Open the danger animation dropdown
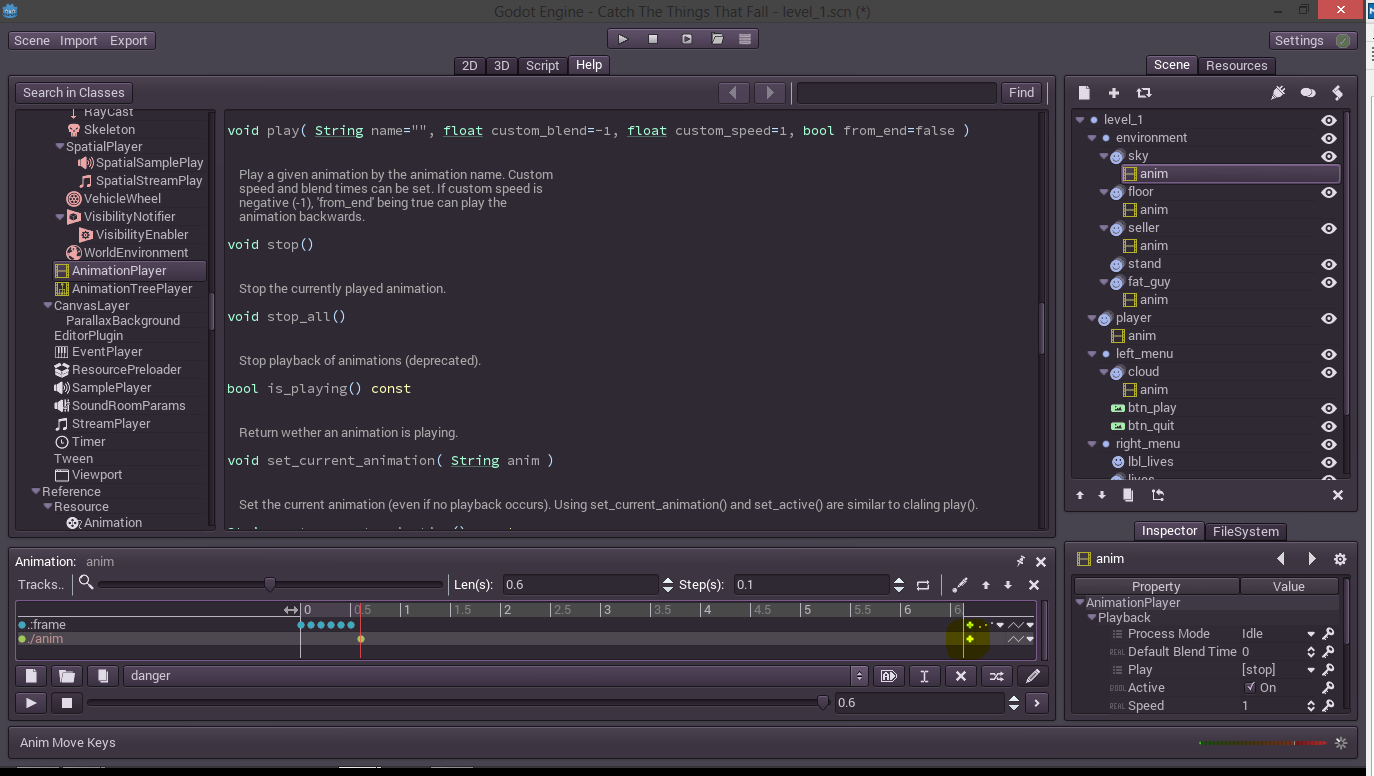Image resolution: width=1374 pixels, height=776 pixels. (x=859, y=676)
